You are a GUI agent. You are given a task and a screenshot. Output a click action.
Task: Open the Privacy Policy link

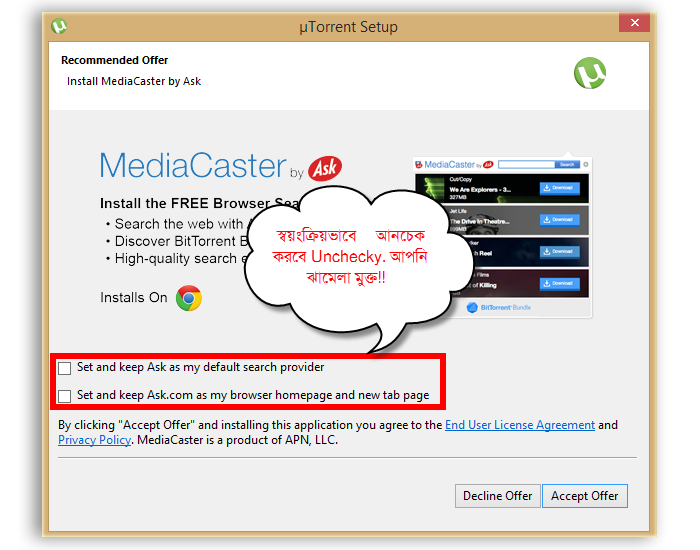[95, 440]
